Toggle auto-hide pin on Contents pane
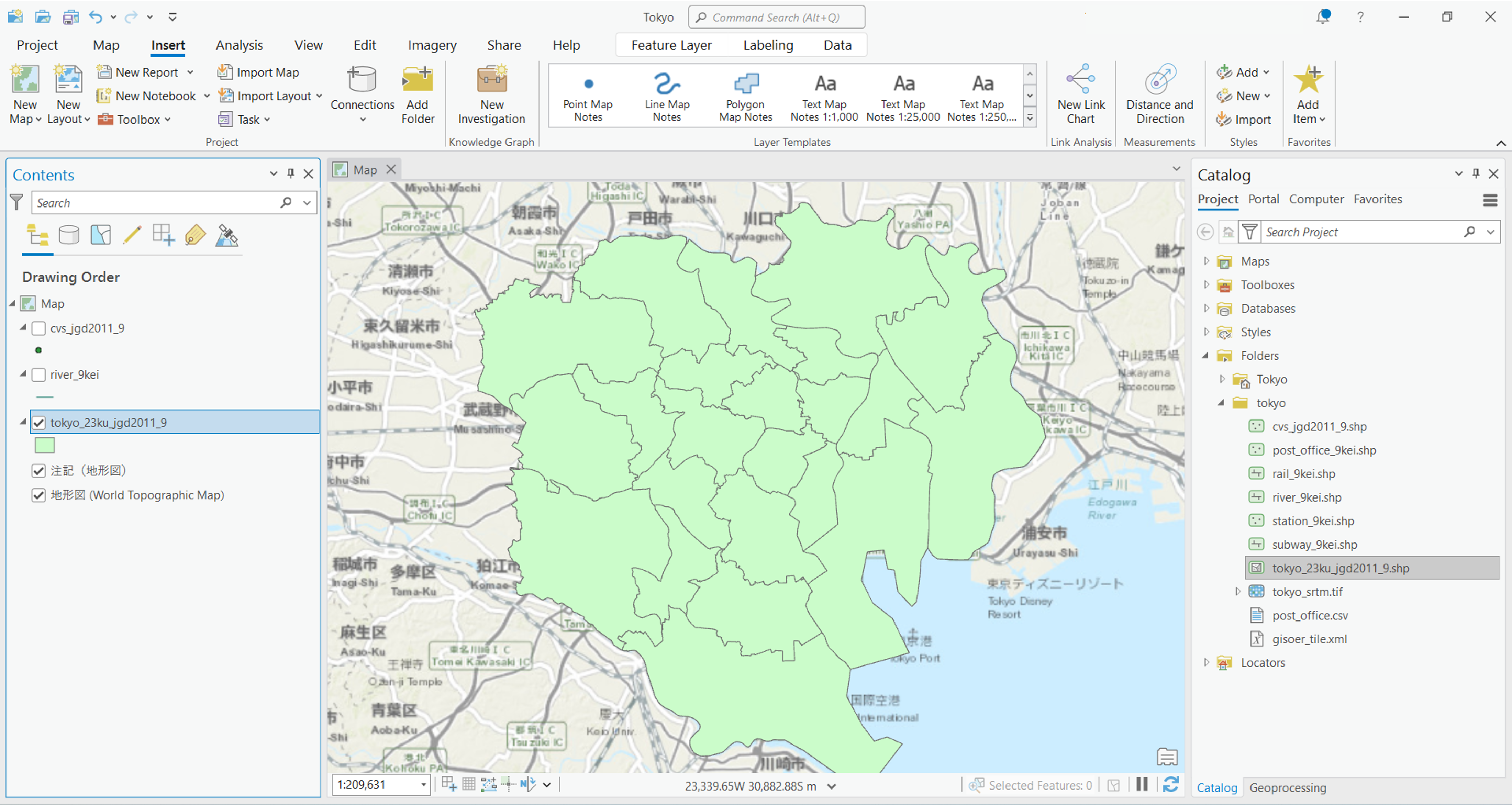 pyautogui.click(x=290, y=174)
